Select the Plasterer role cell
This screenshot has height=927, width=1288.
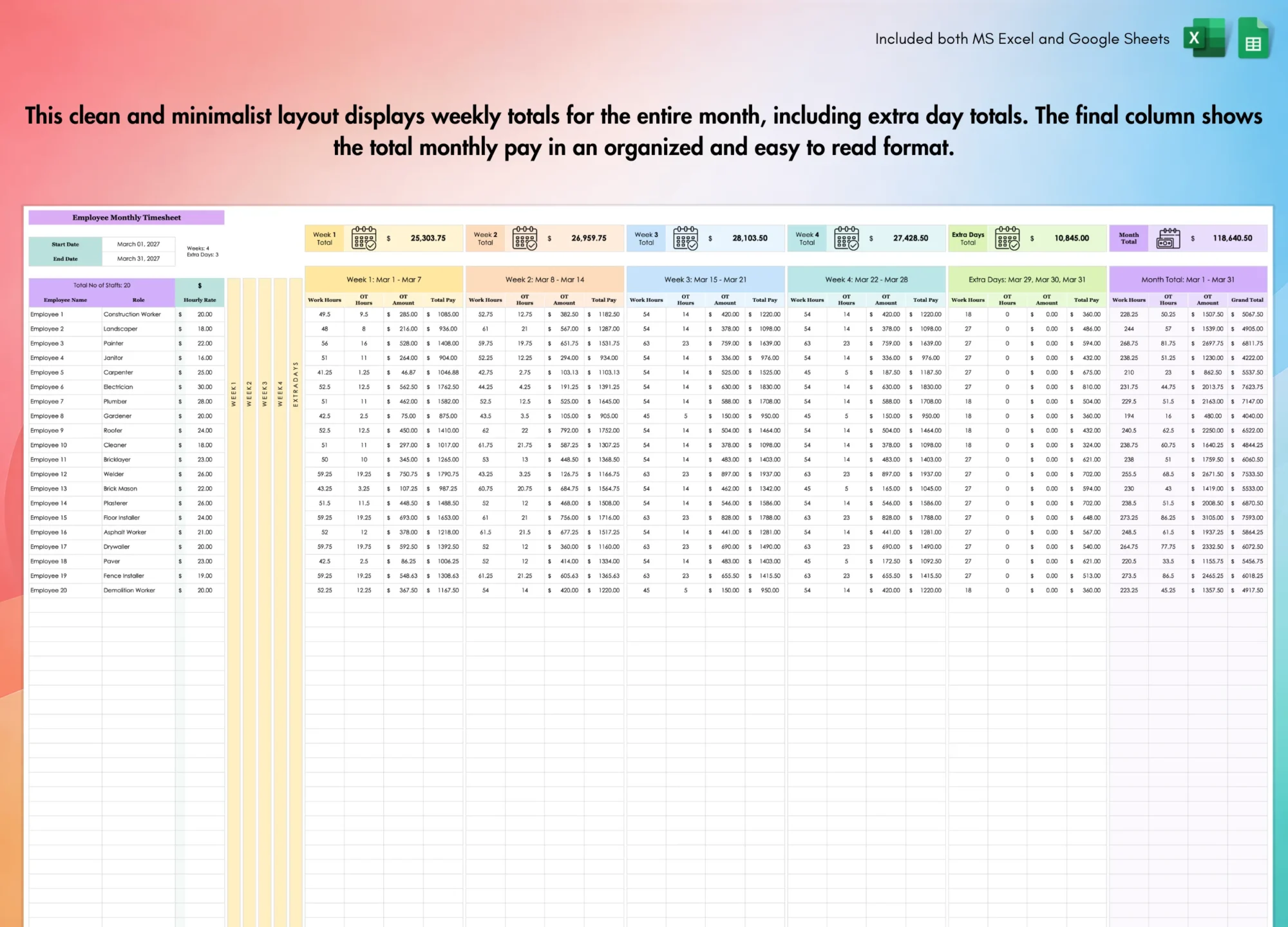[x=138, y=503]
